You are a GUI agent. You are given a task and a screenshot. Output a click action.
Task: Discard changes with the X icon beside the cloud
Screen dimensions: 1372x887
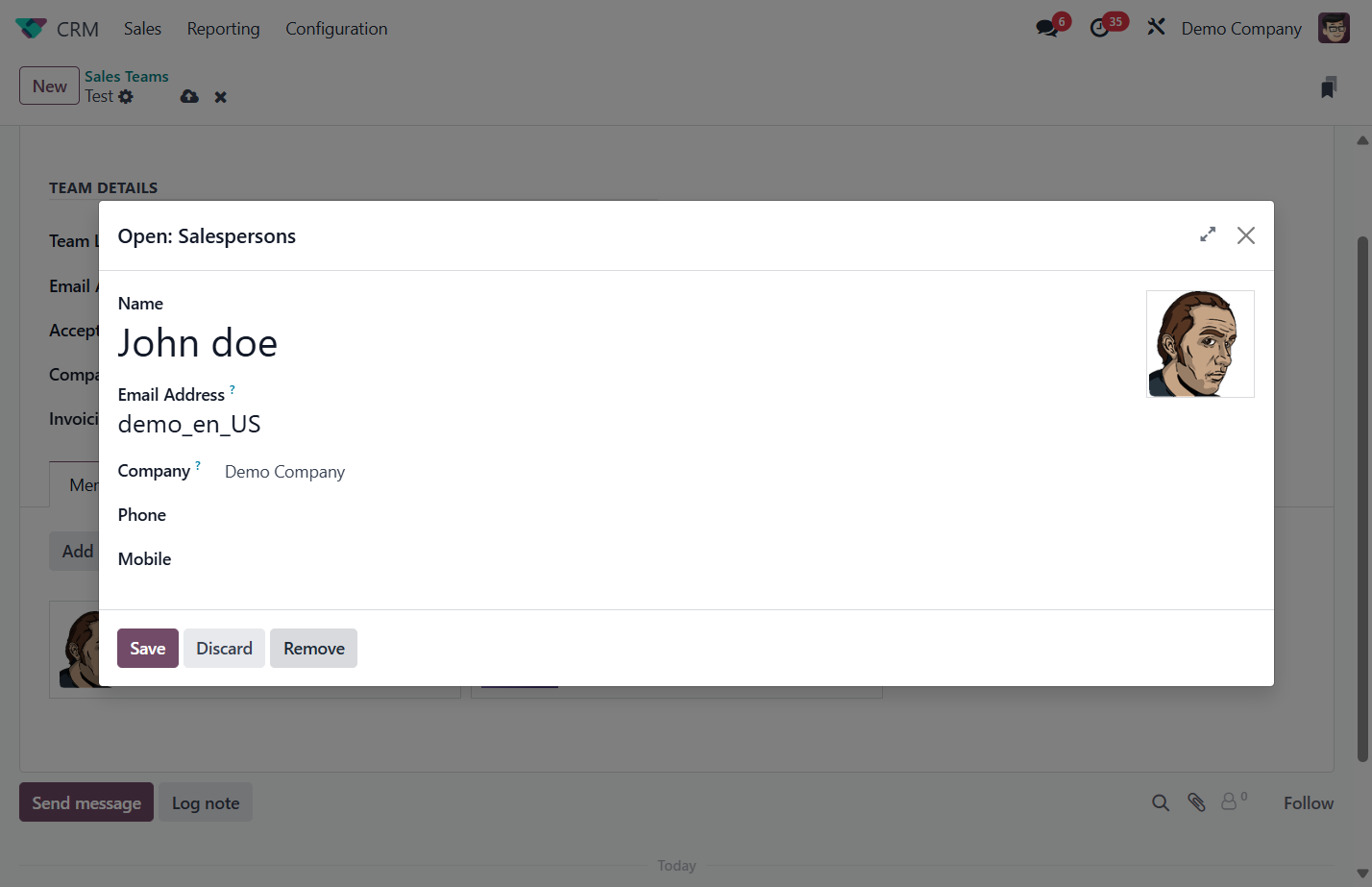(221, 97)
